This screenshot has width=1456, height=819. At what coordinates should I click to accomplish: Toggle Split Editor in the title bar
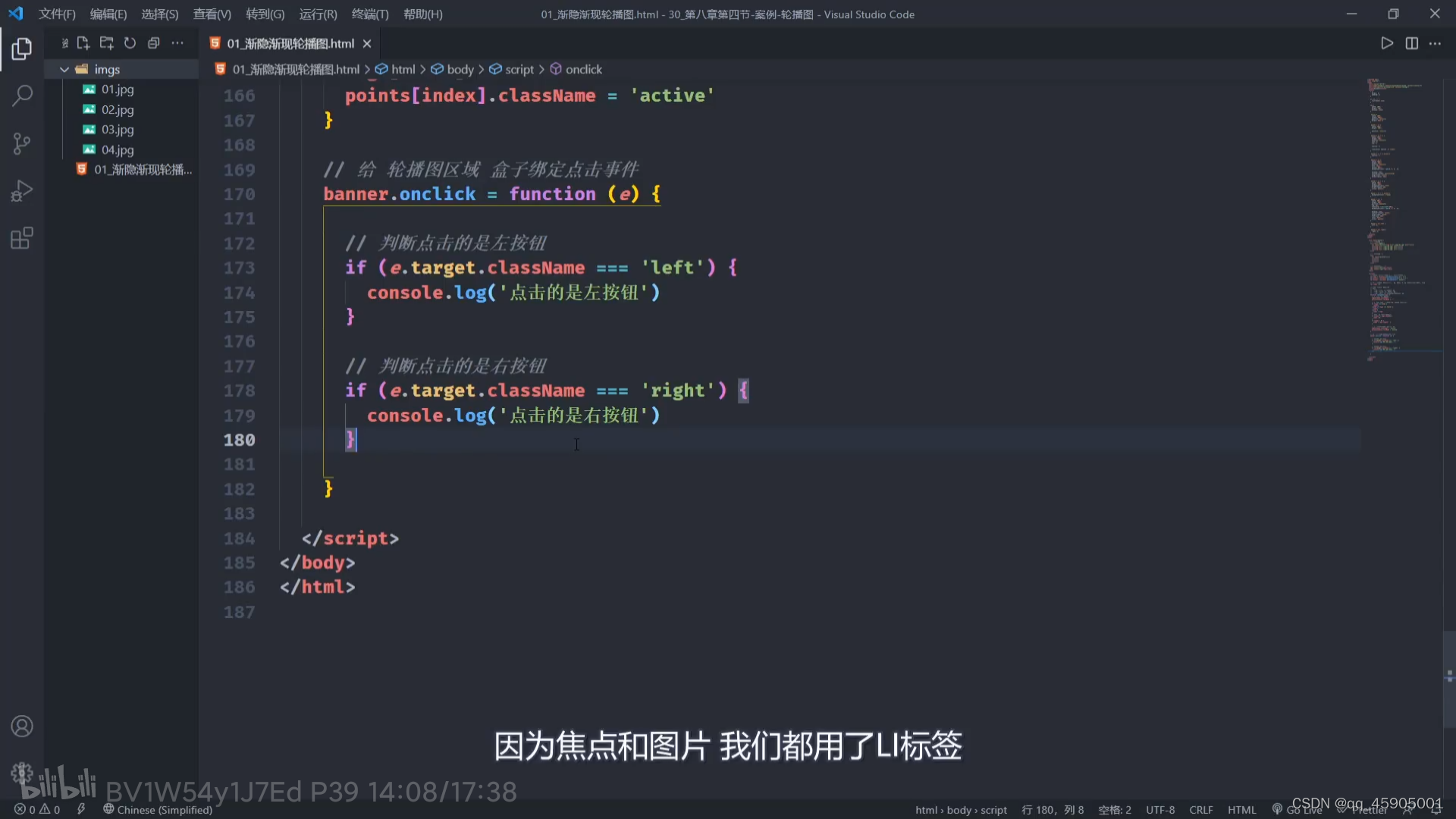click(x=1412, y=43)
